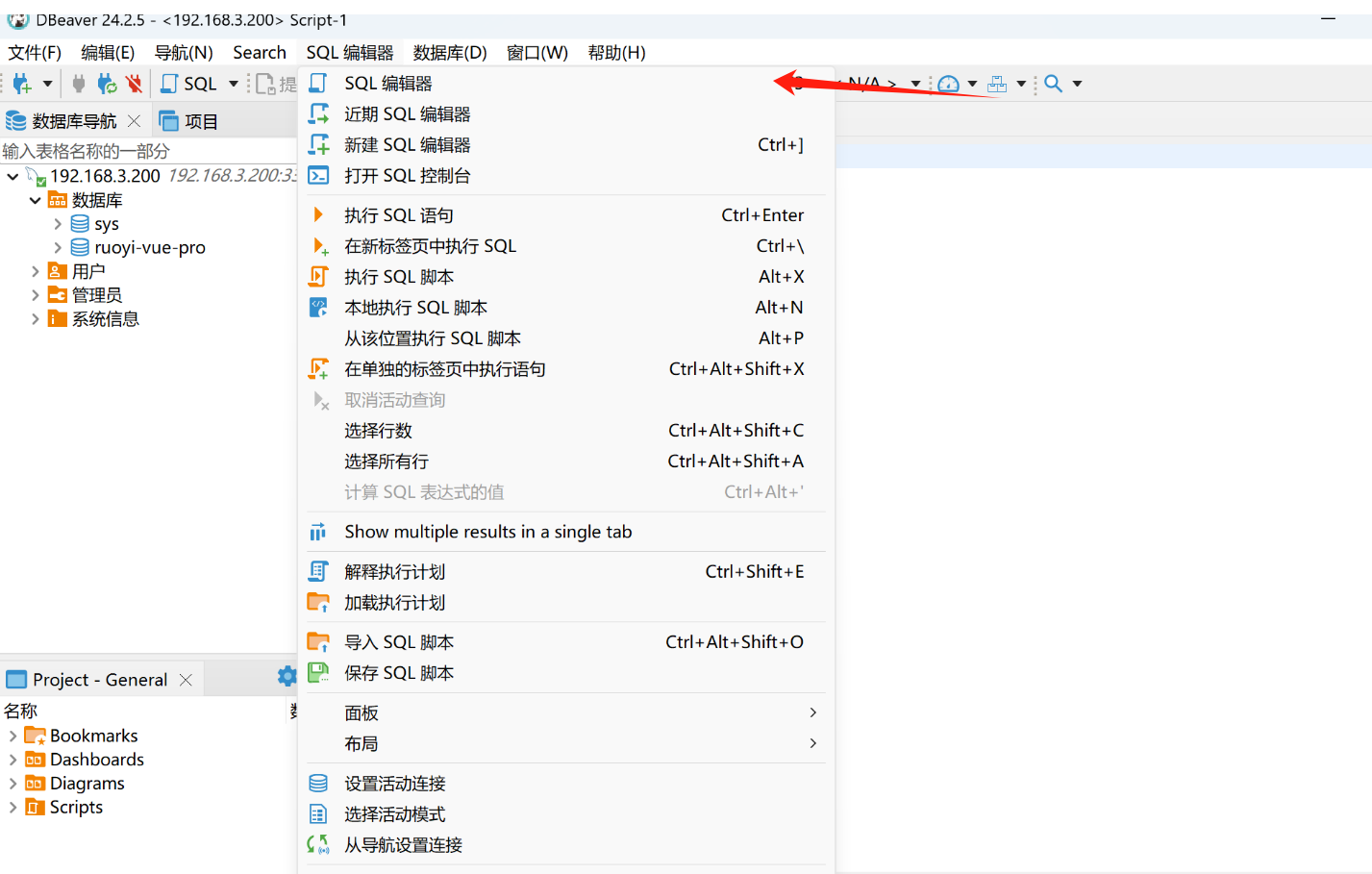This screenshot has width=1372, height=874.
Task: Click the new database connection plug icon
Action: coord(21,84)
